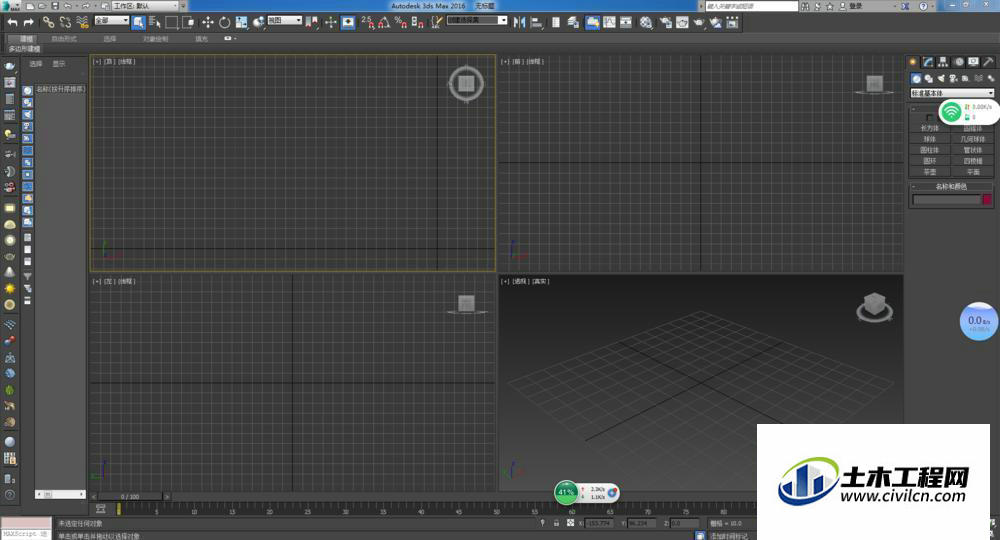Viewport: 1000px width, 540px height.
Task: Click the 球体 sphere button
Action: click(930, 139)
